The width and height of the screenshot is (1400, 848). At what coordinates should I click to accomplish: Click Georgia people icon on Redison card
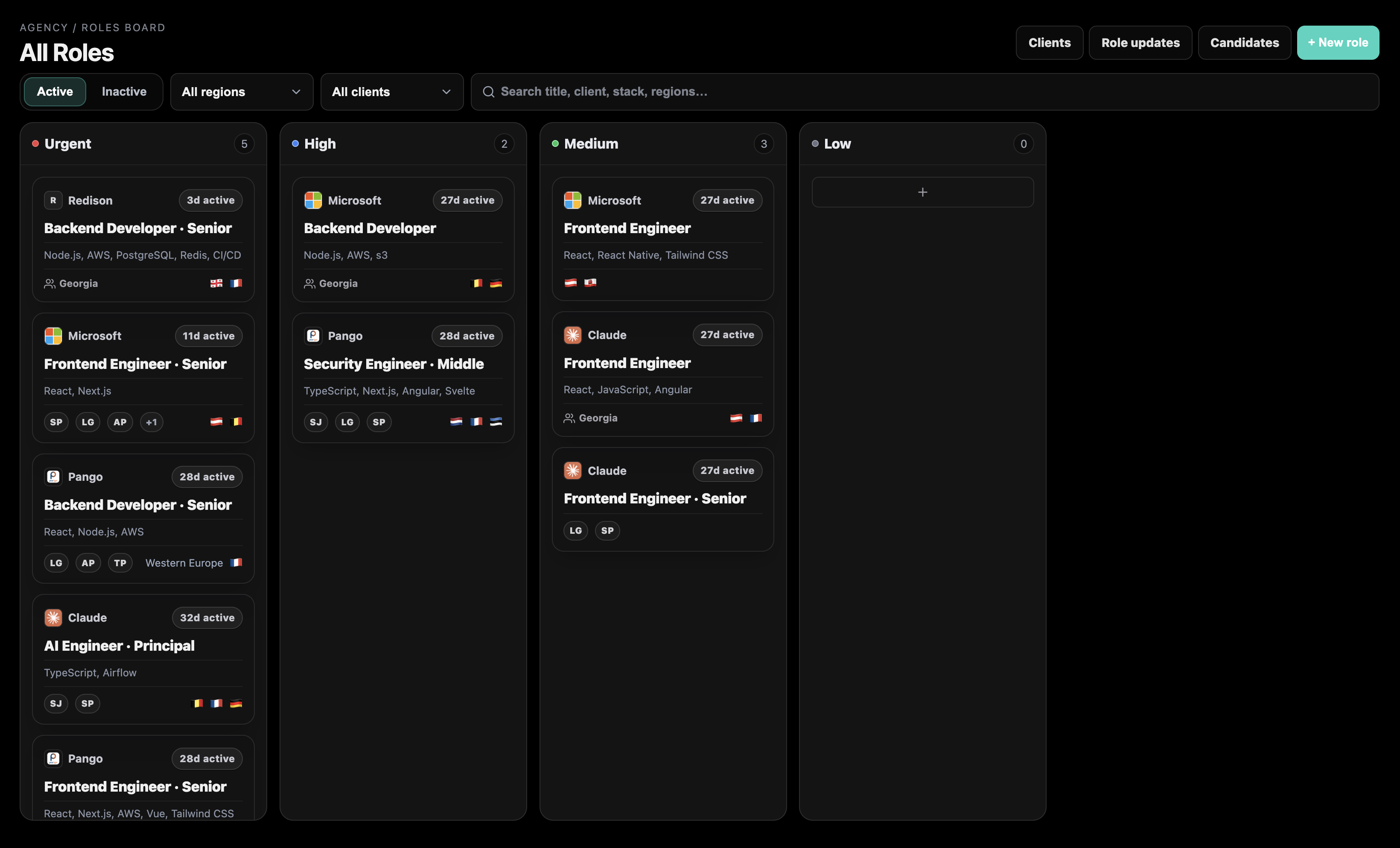[x=50, y=284]
